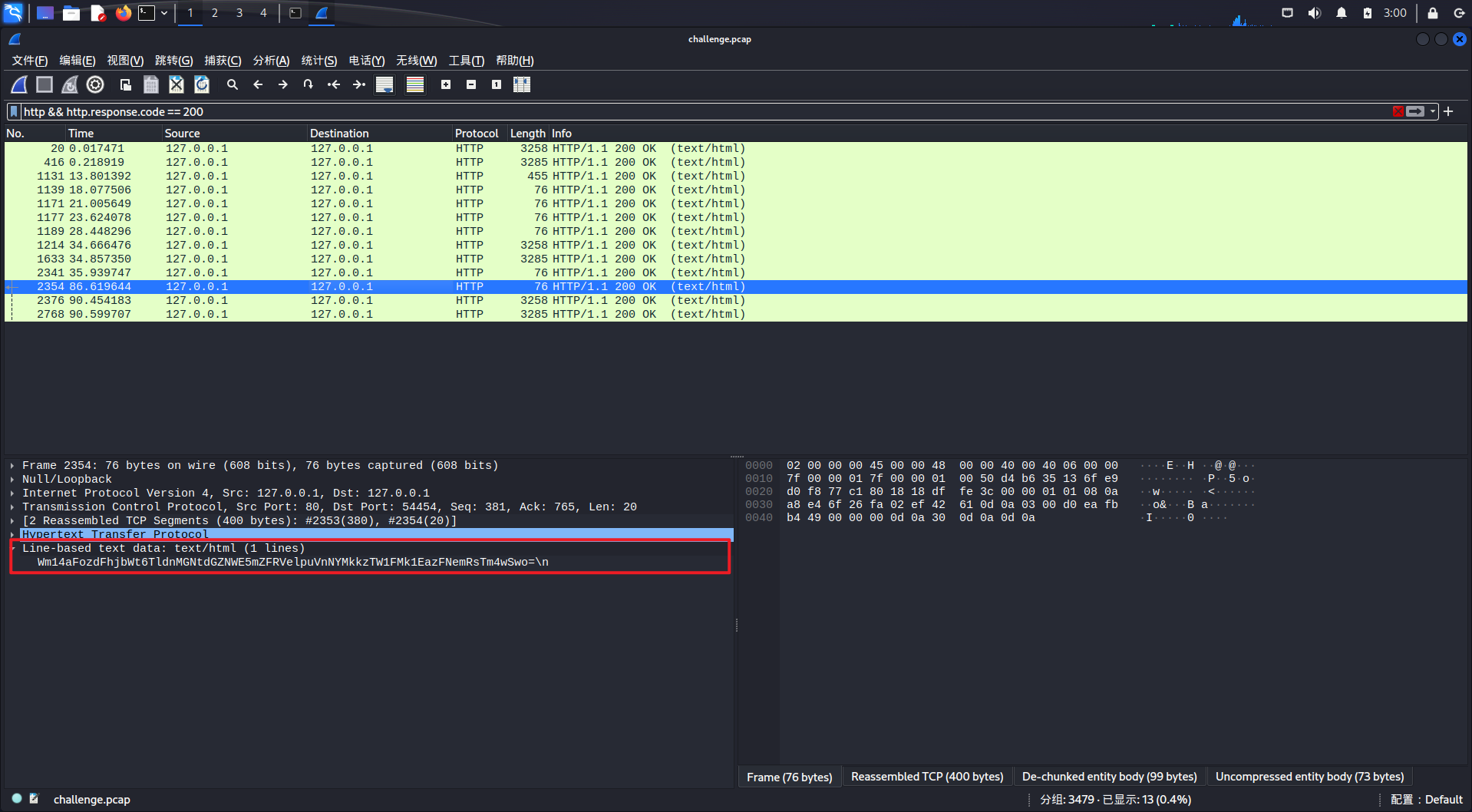The height and width of the screenshot is (812, 1472).
Task: Toggle auto-scroll during live capture
Action: coord(385,84)
